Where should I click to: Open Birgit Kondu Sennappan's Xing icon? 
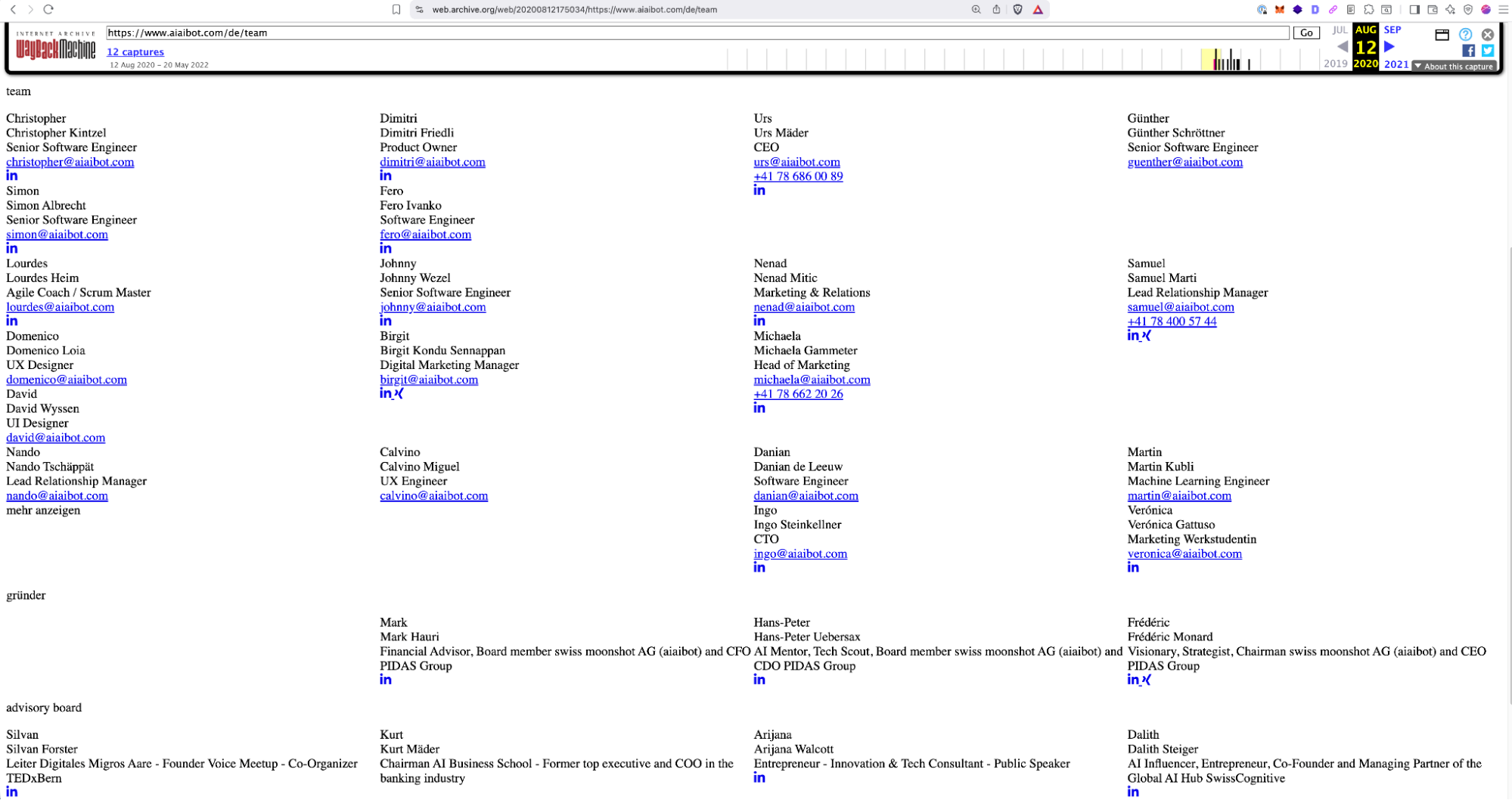tap(399, 393)
